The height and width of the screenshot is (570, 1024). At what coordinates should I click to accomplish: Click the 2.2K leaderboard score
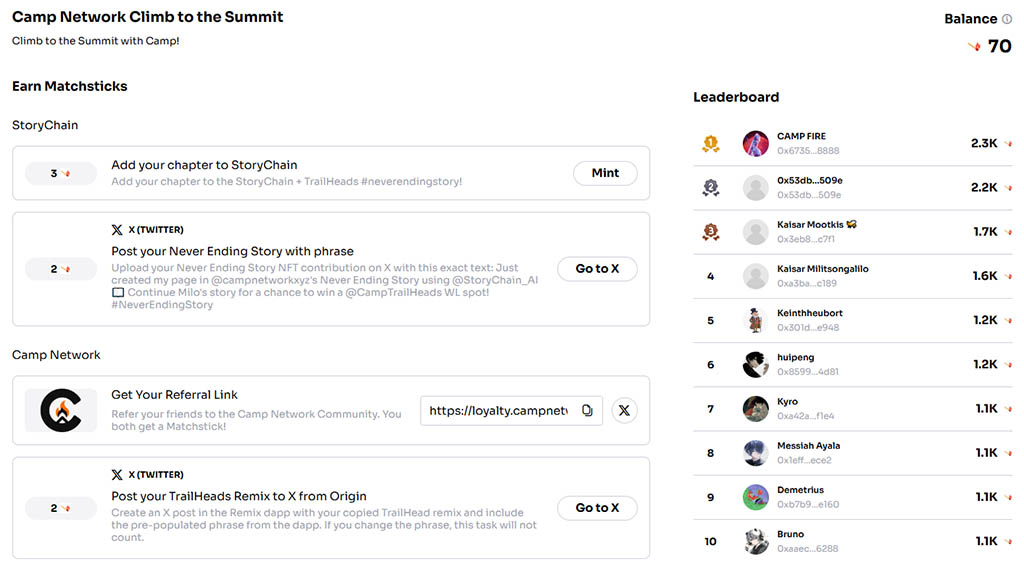(x=984, y=187)
